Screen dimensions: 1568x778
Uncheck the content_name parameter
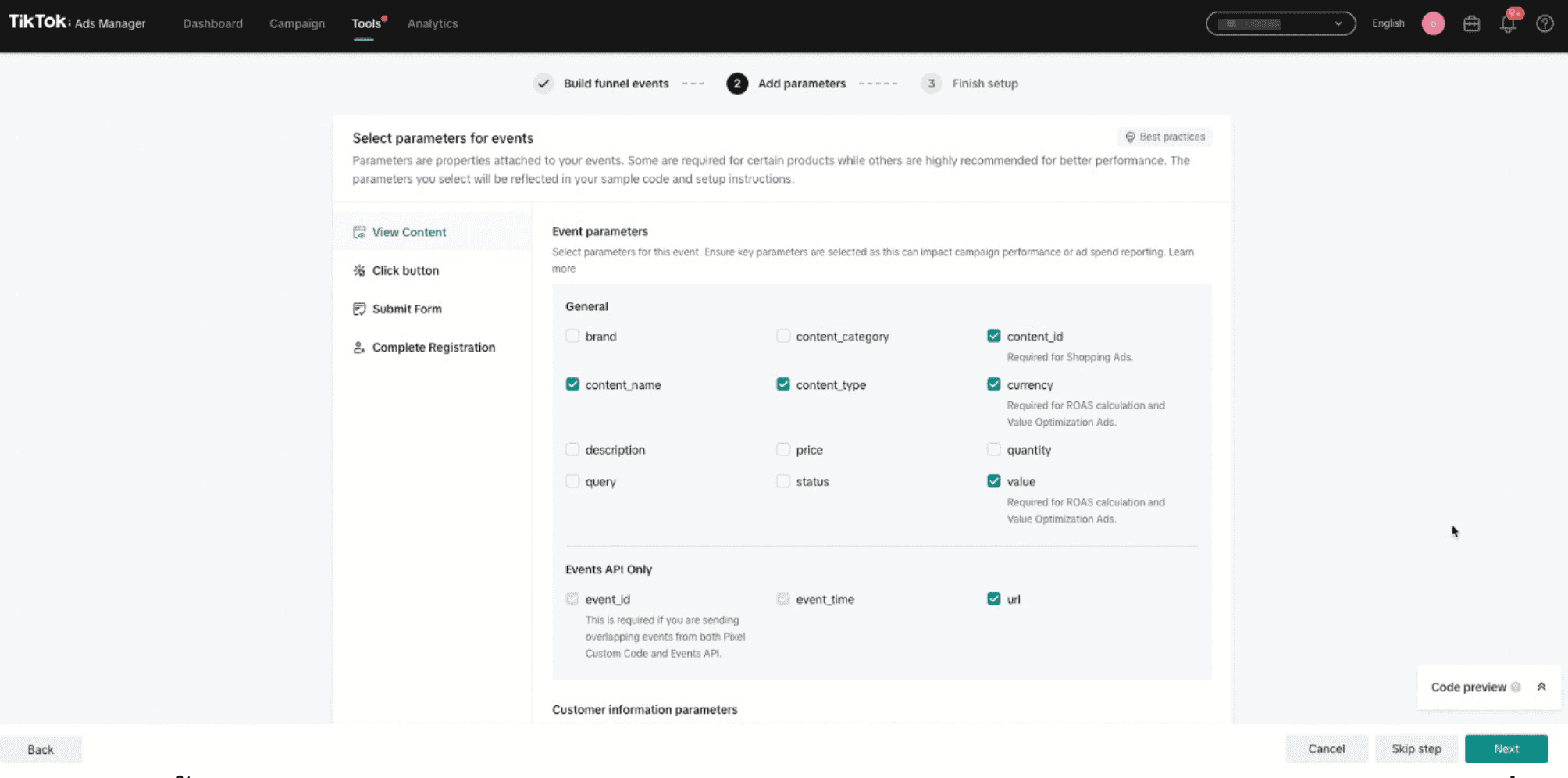(572, 384)
